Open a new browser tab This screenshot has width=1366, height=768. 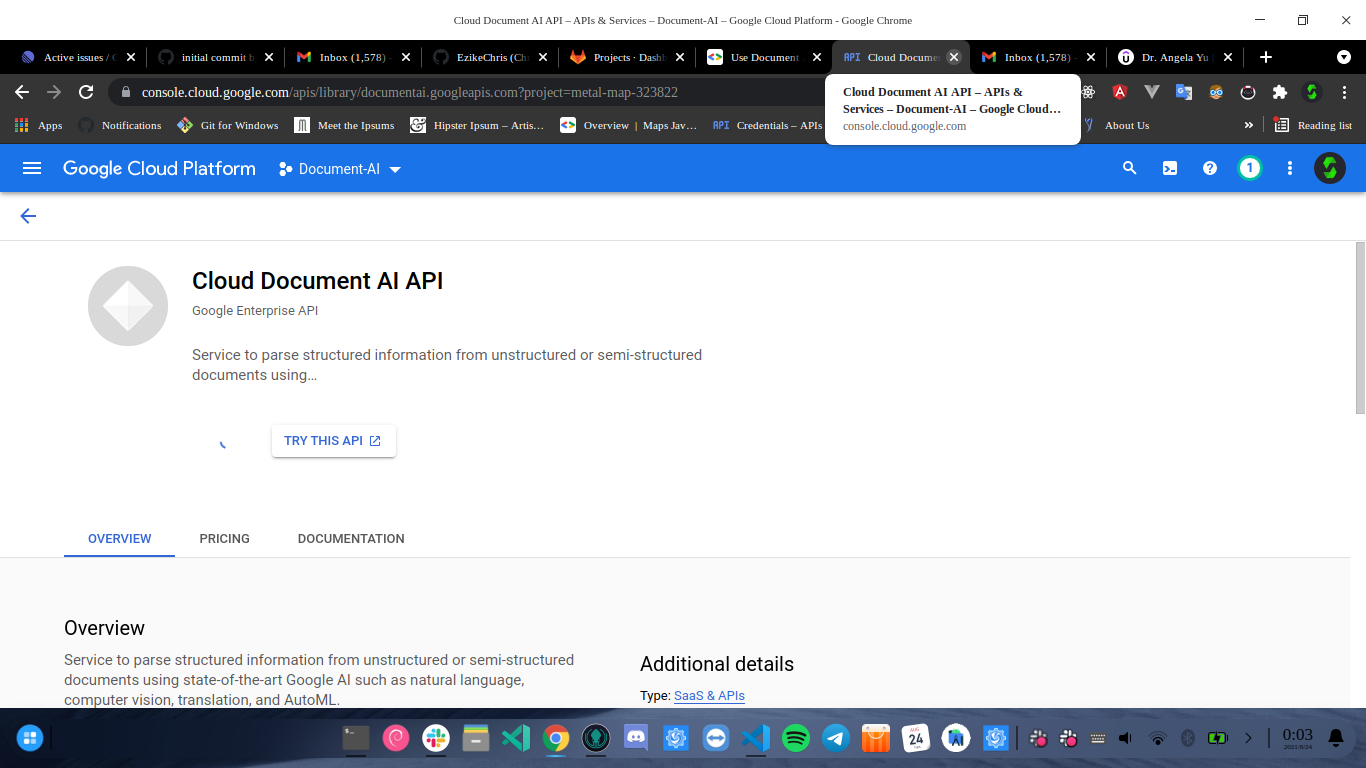click(x=1266, y=57)
